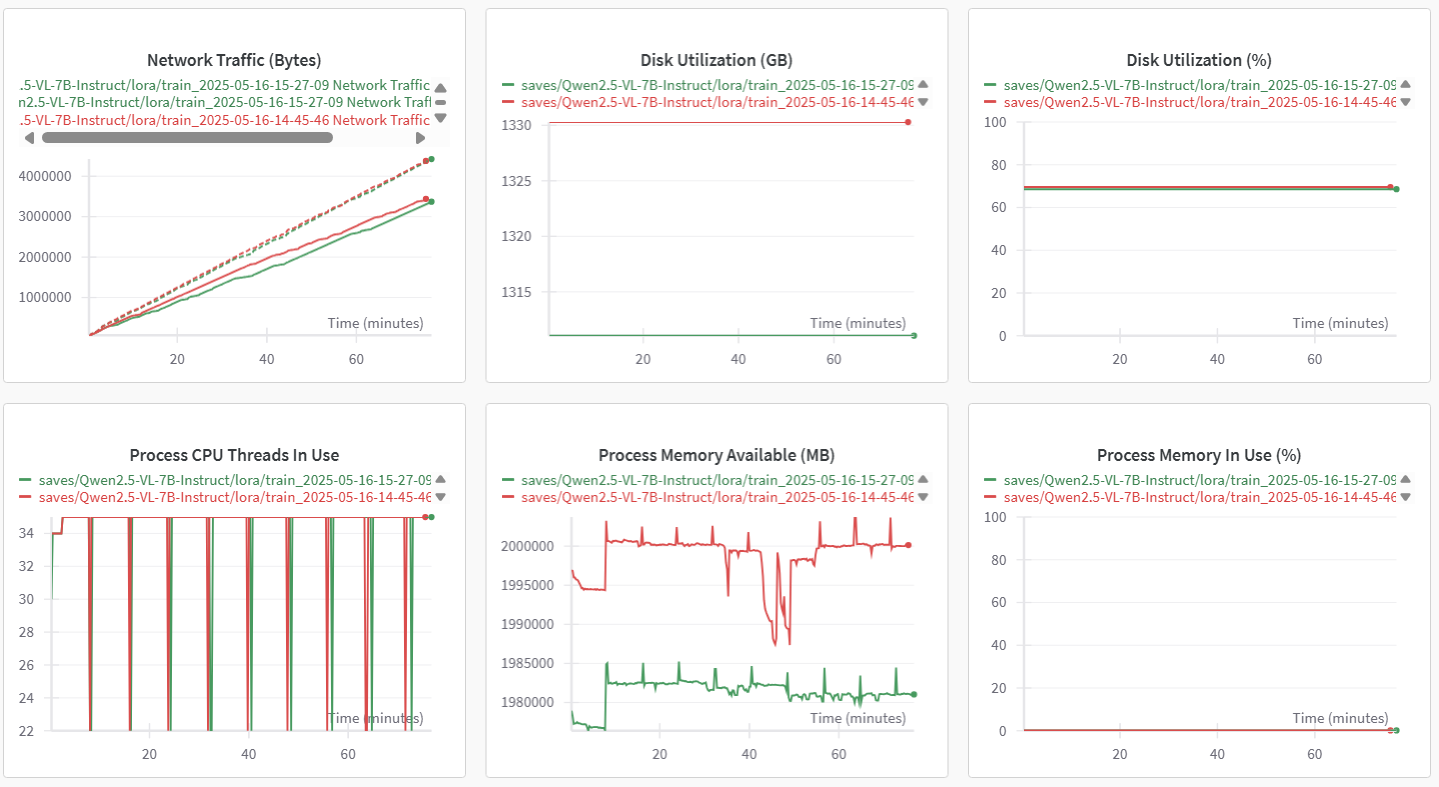Image resolution: width=1439 pixels, height=787 pixels.
Task: Hide green 15-27-09 run in Process Memory Available legend
Action: point(717,480)
